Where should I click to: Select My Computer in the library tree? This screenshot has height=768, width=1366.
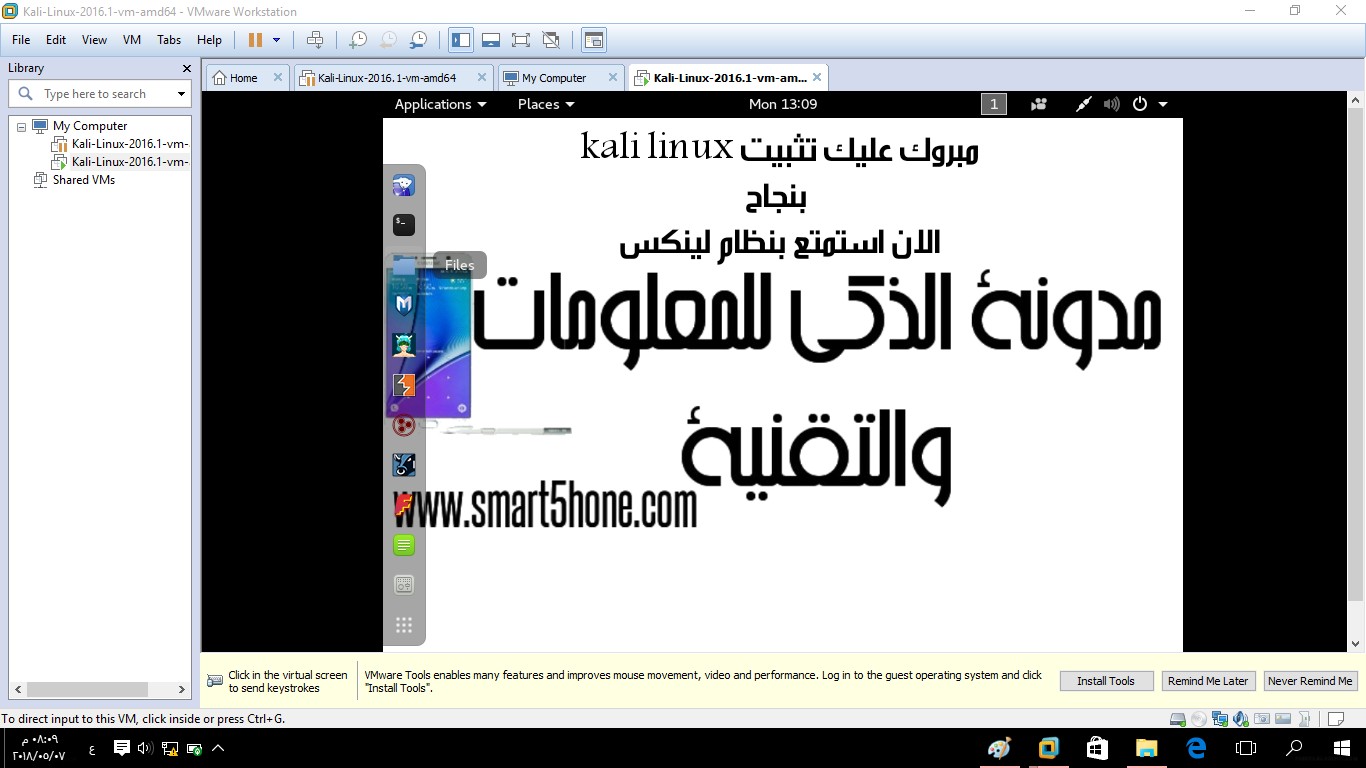point(90,126)
